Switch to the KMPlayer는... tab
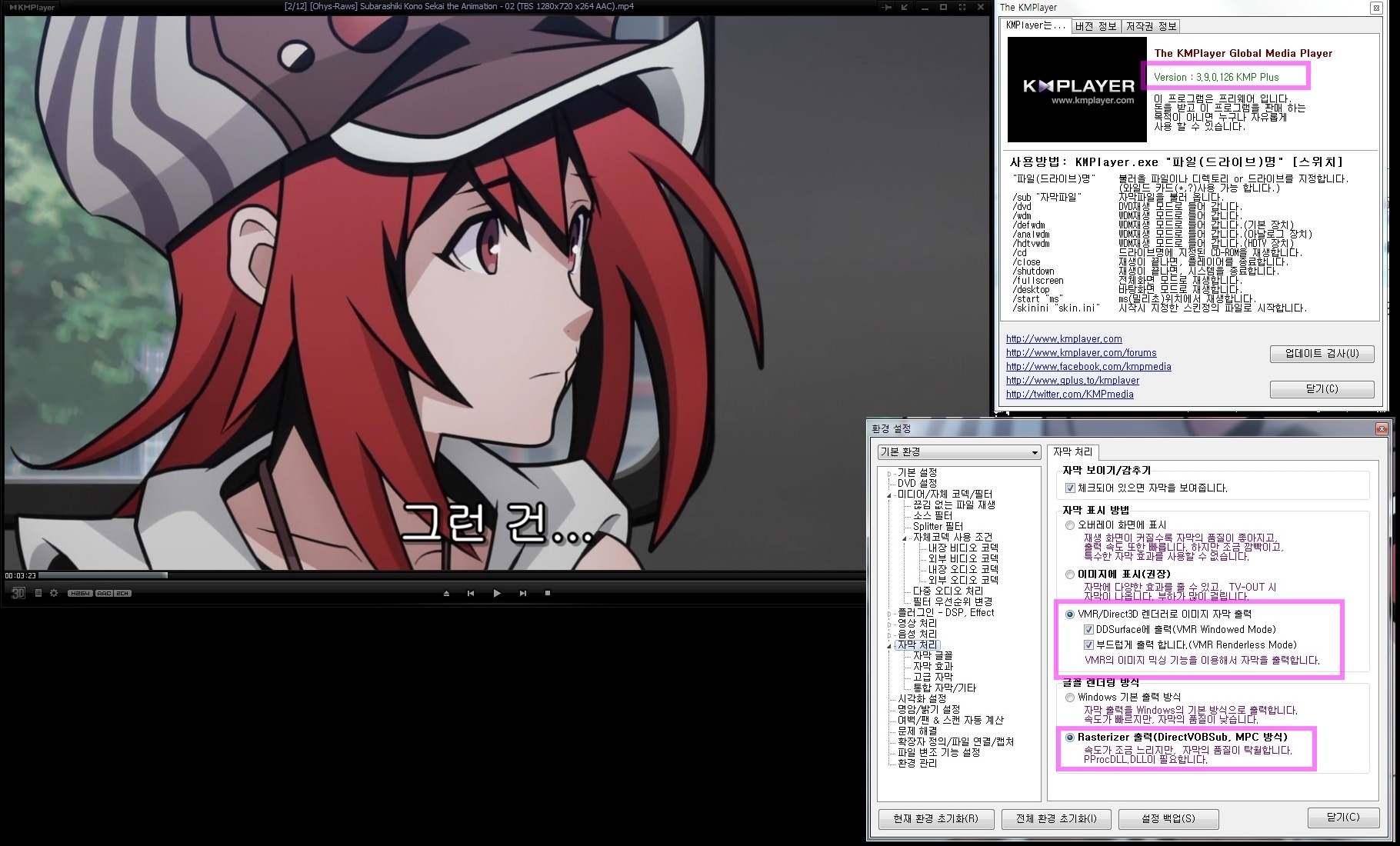Viewport: 1400px width, 846px height. click(x=1035, y=26)
